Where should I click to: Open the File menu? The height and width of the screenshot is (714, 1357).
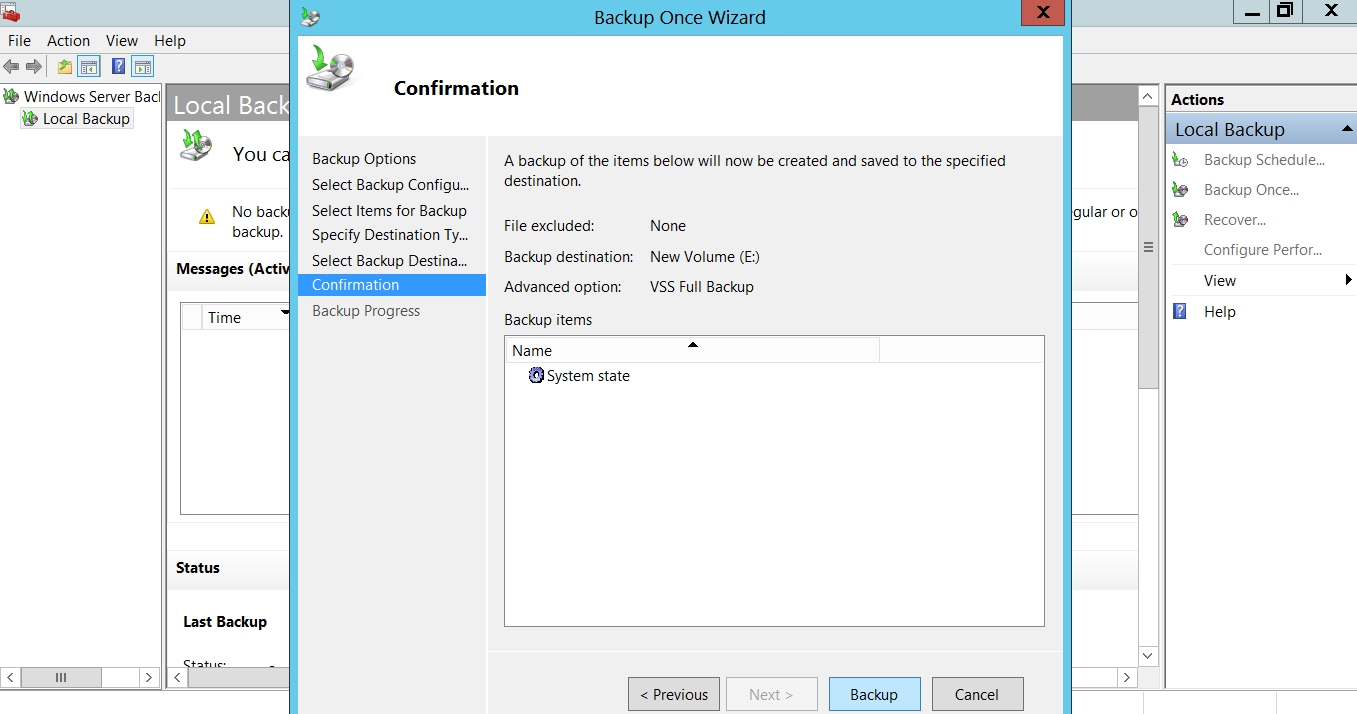(x=19, y=41)
